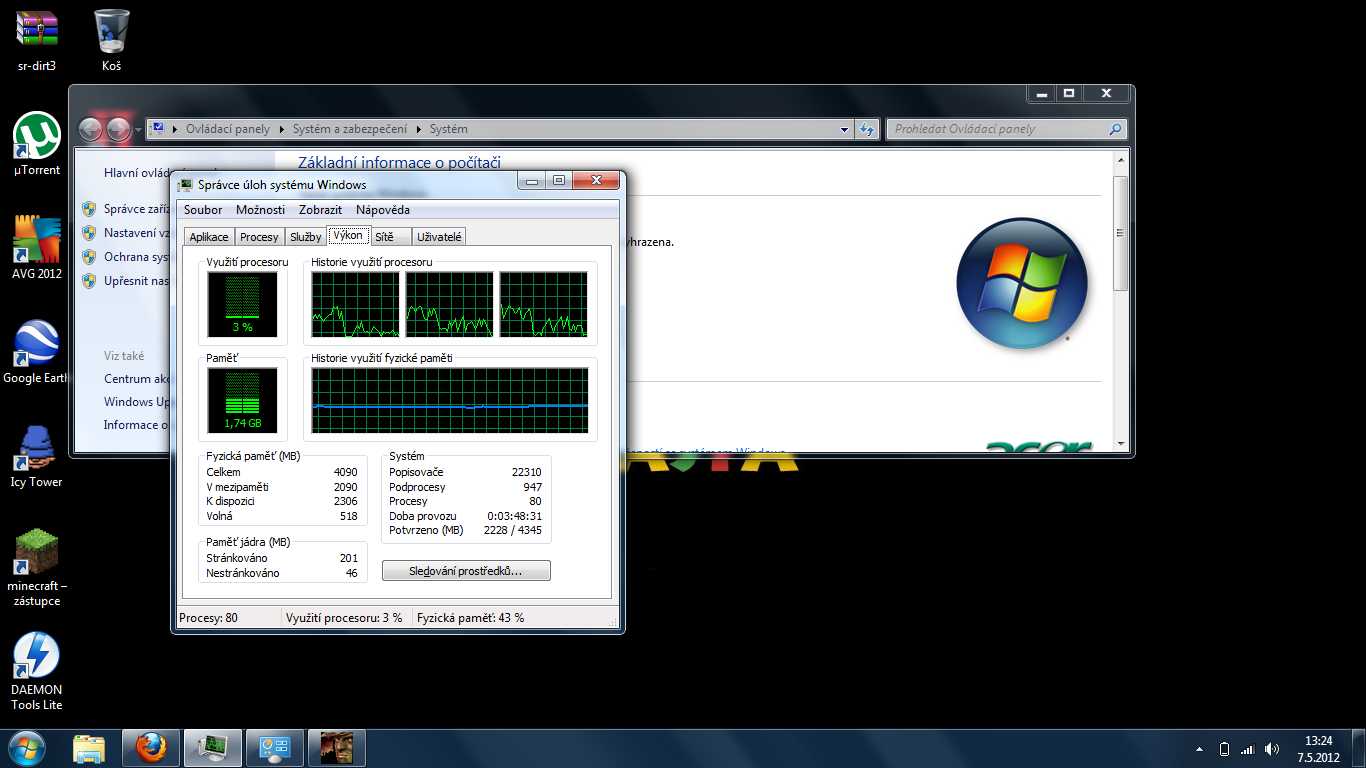
Task: Open the Možnosti menu
Action: [x=260, y=210]
